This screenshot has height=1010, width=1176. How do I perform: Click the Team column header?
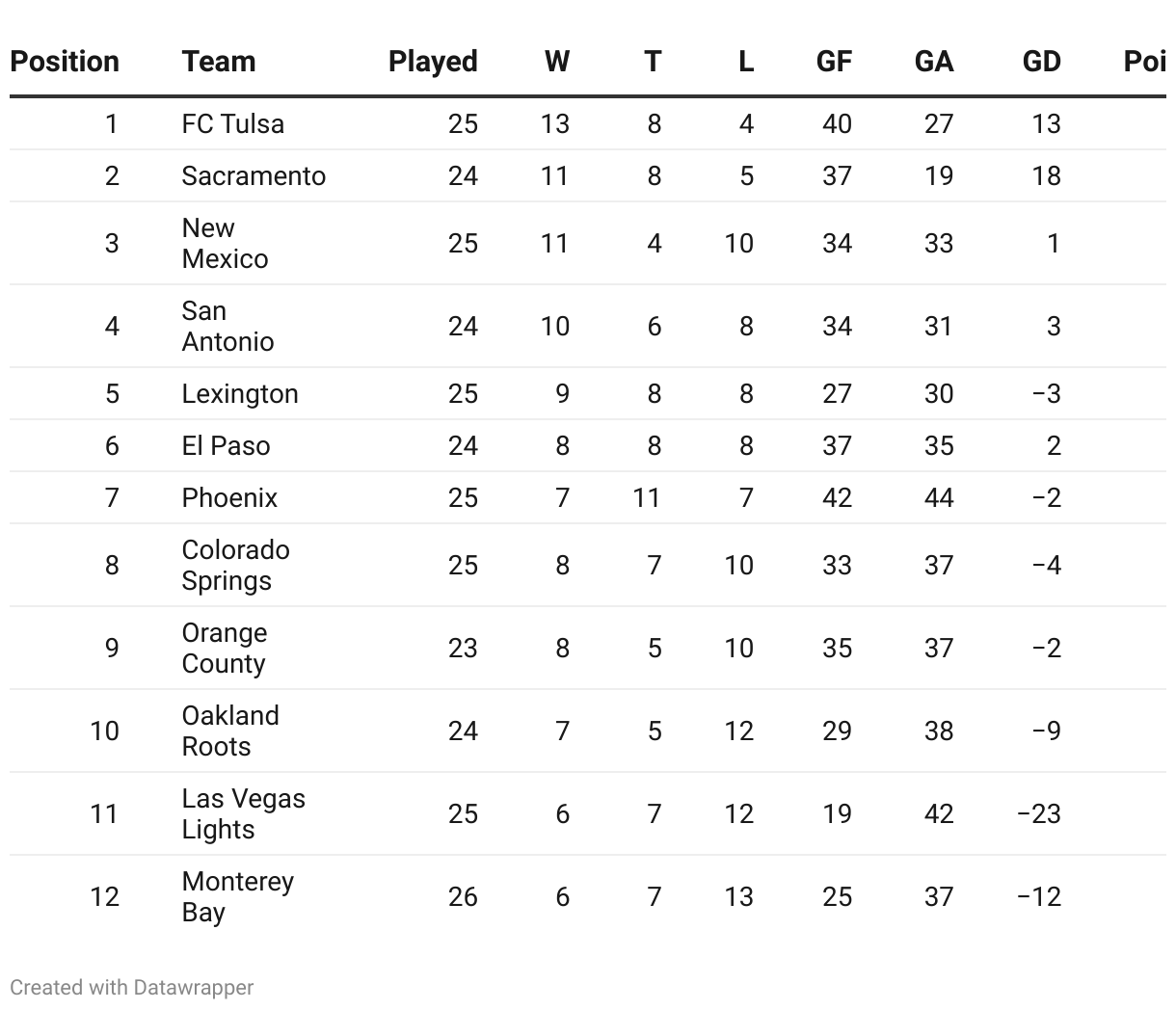219,62
